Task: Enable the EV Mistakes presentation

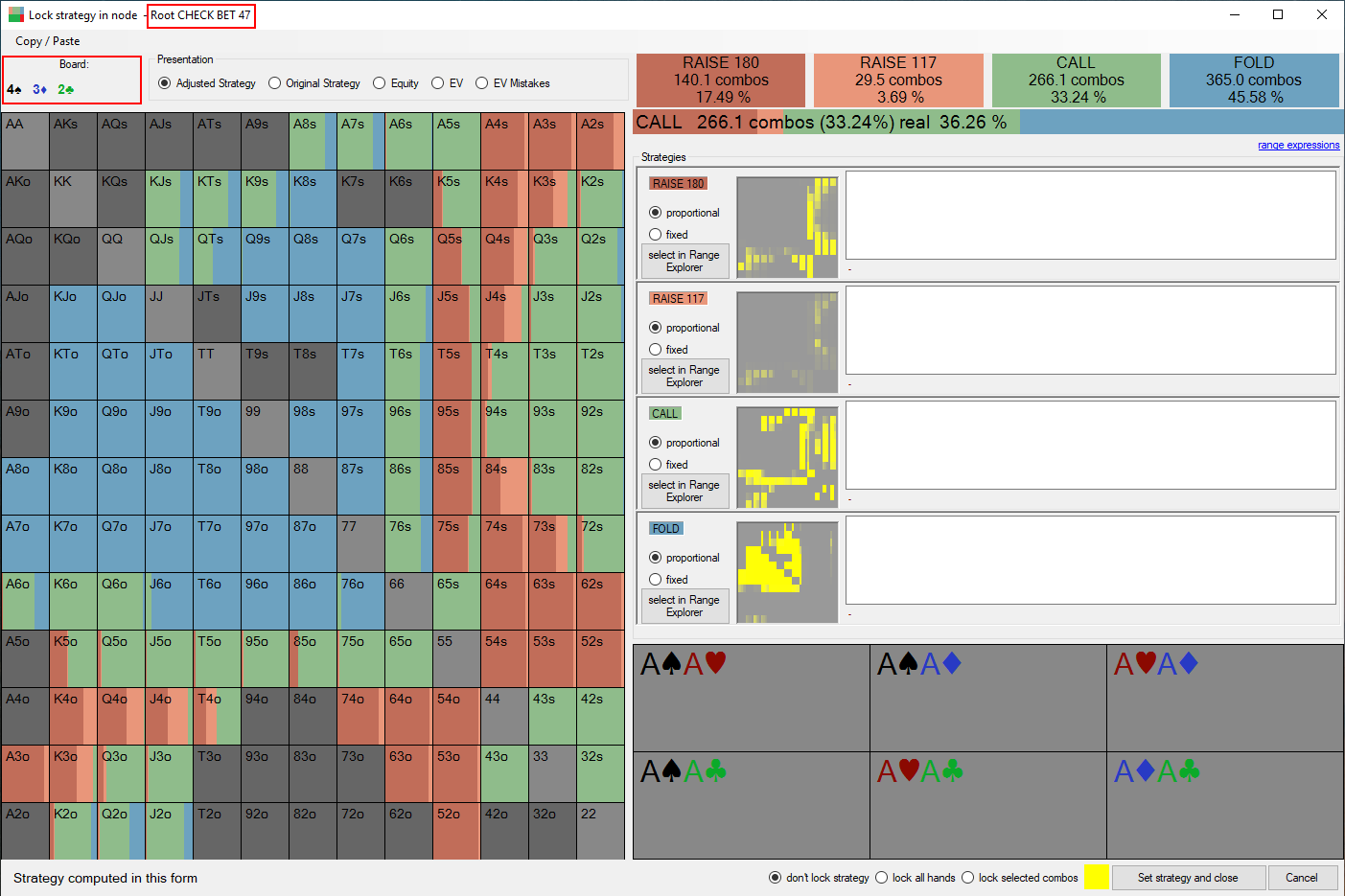Action: (482, 83)
